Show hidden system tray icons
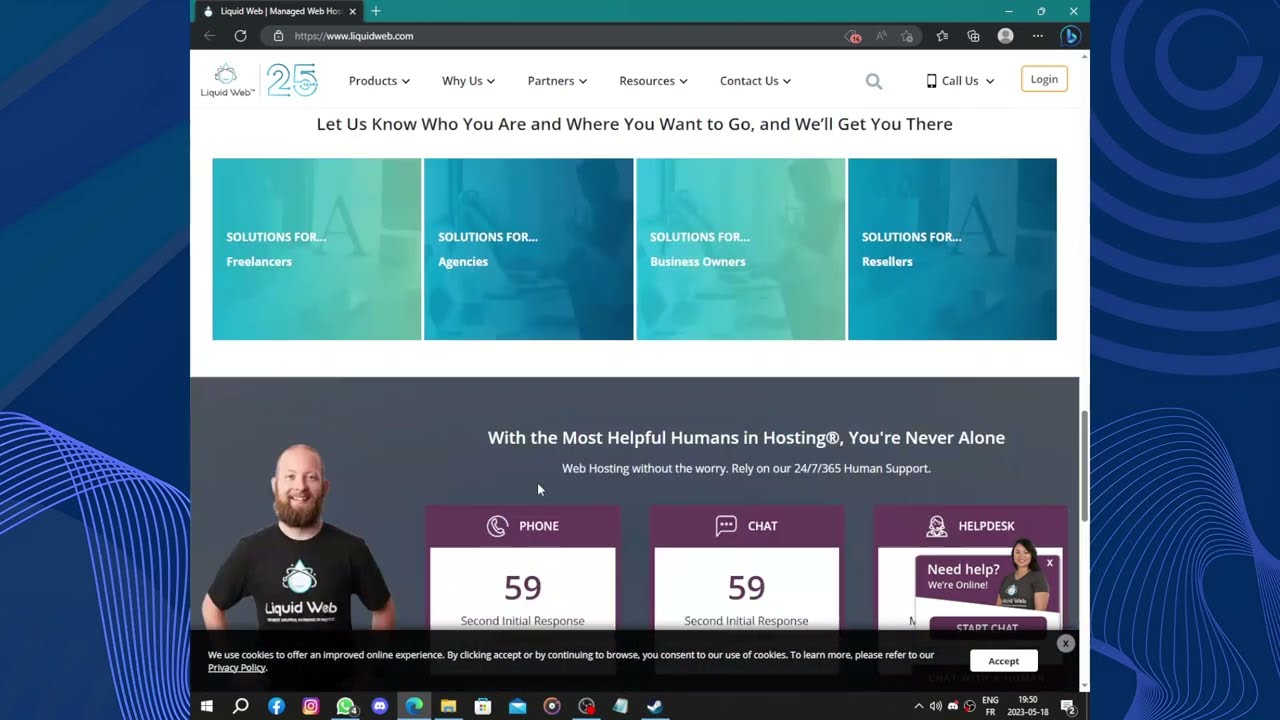Image resolution: width=1280 pixels, height=720 pixels. (919, 706)
